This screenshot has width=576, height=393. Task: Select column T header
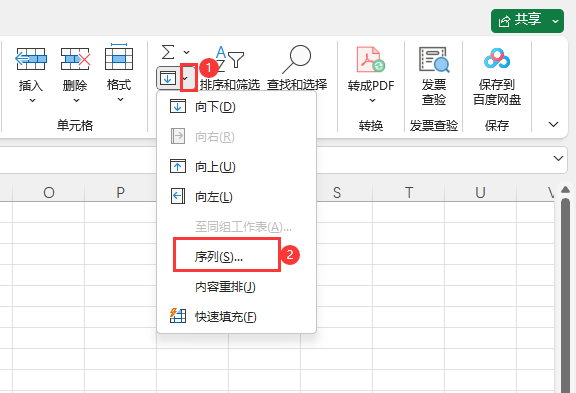[x=408, y=192]
